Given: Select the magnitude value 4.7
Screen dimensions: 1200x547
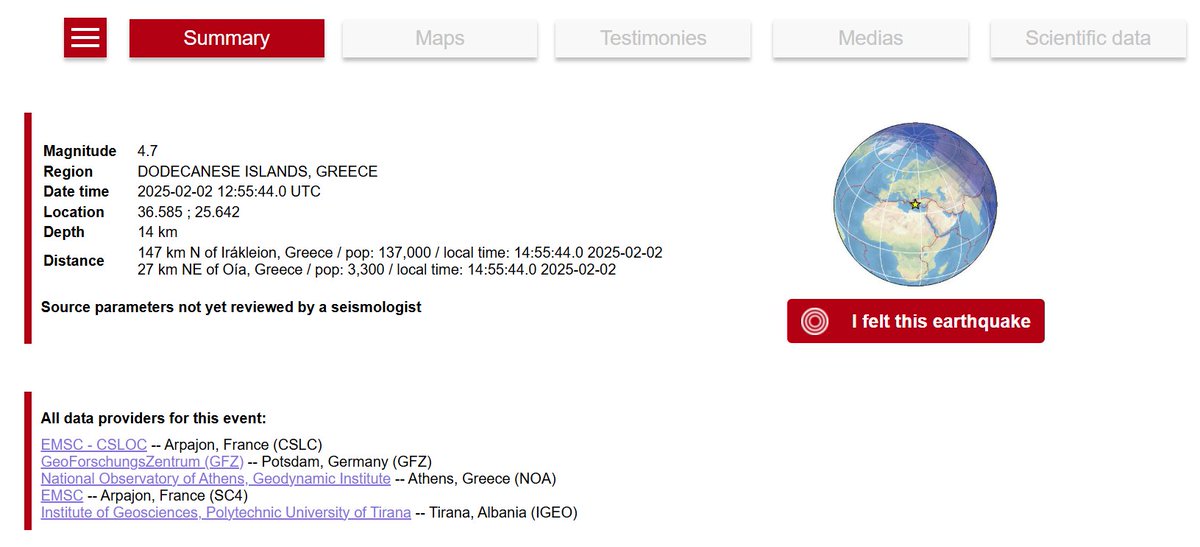Looking at the screenshot, I should [148, 151].
